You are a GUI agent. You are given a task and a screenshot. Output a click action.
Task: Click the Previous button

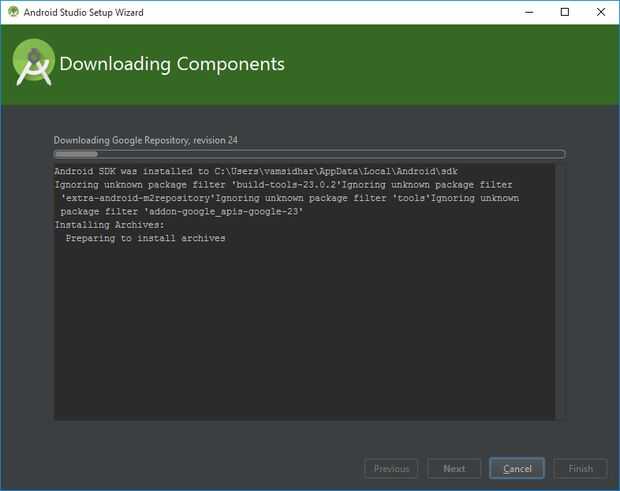pyautogui.click(x=391, y=468)
